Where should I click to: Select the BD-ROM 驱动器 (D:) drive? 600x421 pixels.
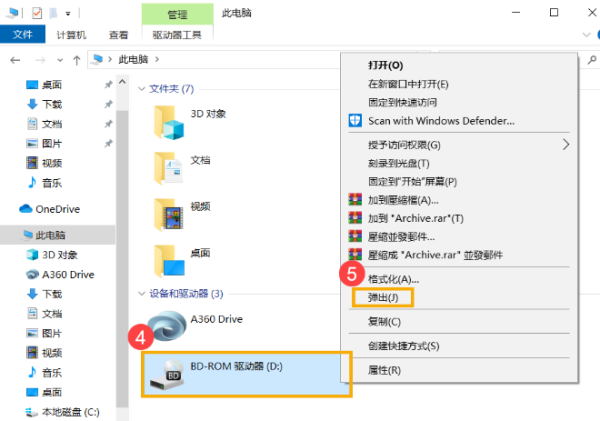click(x=246, y=375)
